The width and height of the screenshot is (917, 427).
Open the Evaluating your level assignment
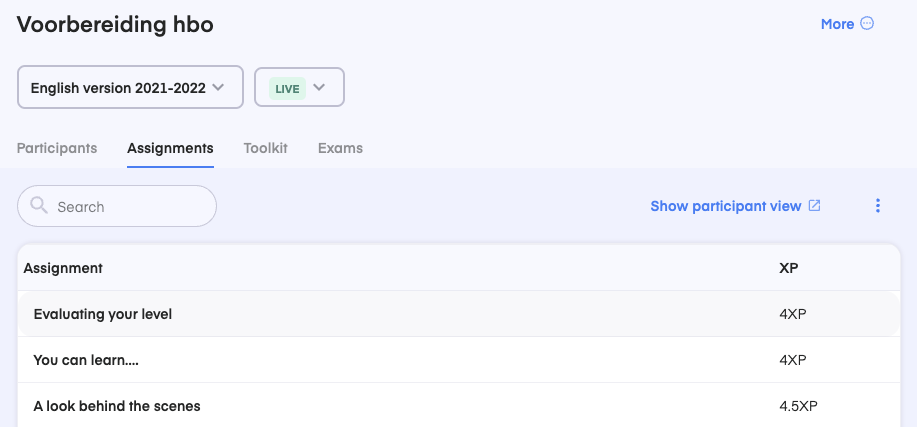coord(103,314)
